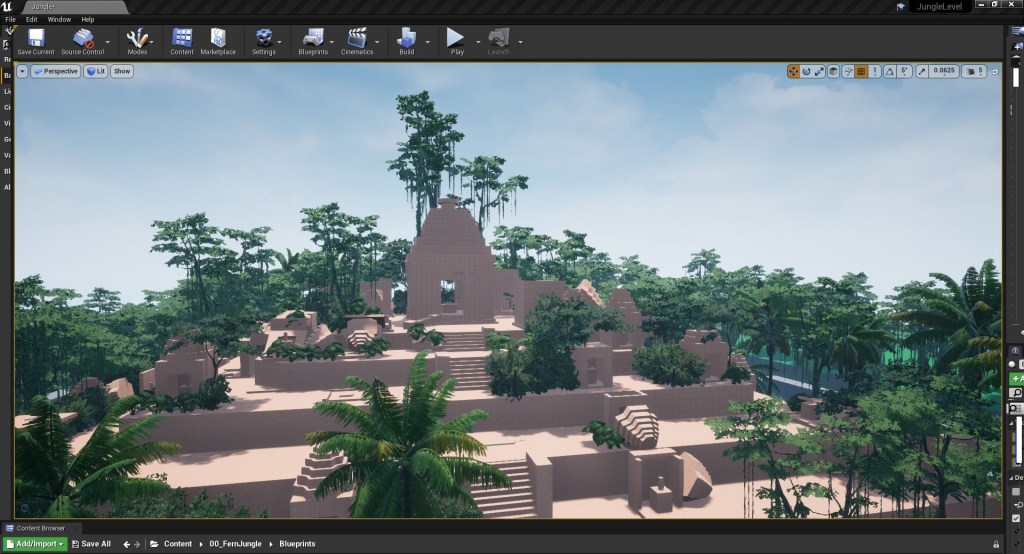Click the Play button to start simulation

tap(456, 41)
